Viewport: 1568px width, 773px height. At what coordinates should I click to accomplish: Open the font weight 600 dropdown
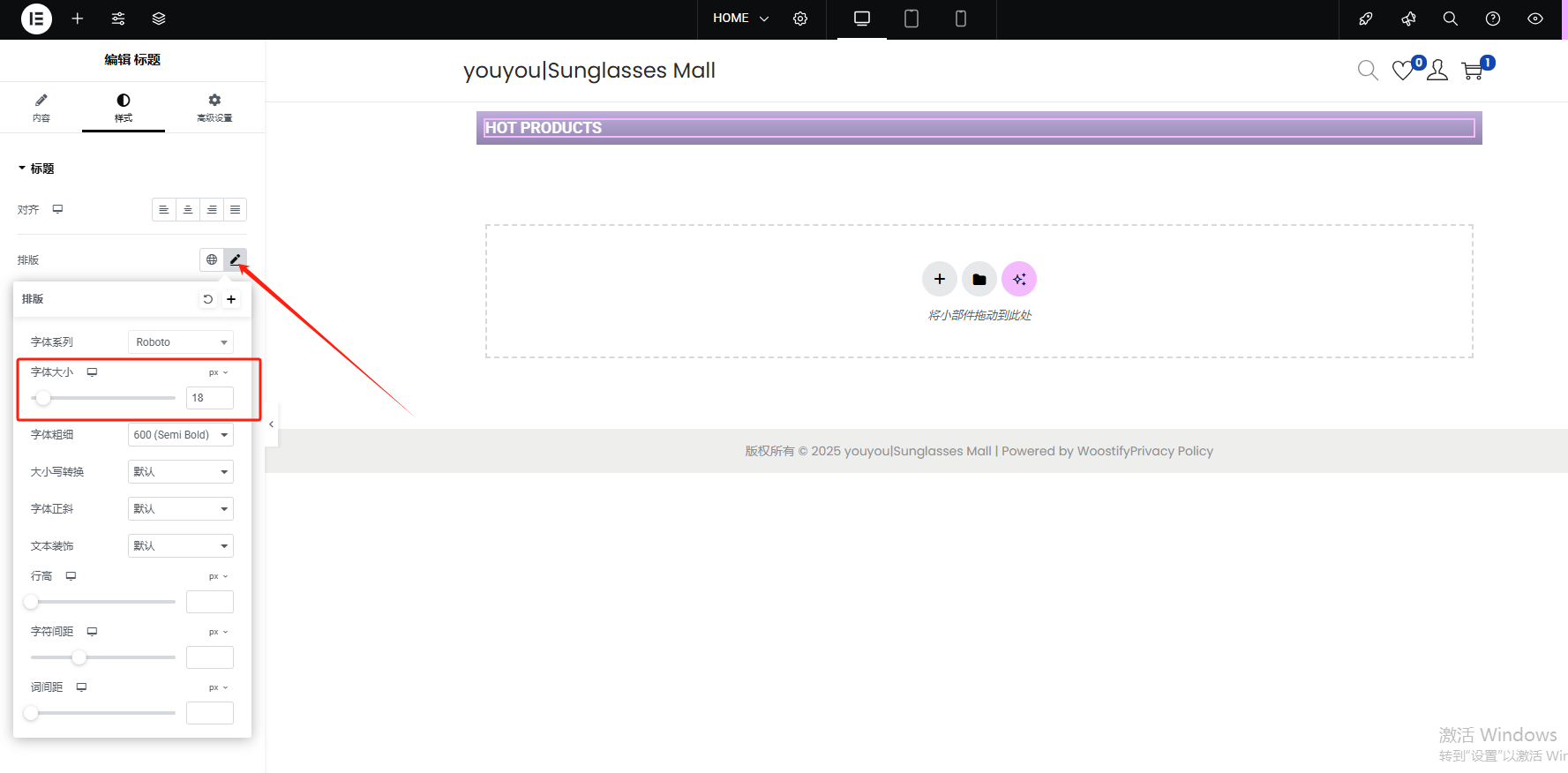tap(181, 435)
